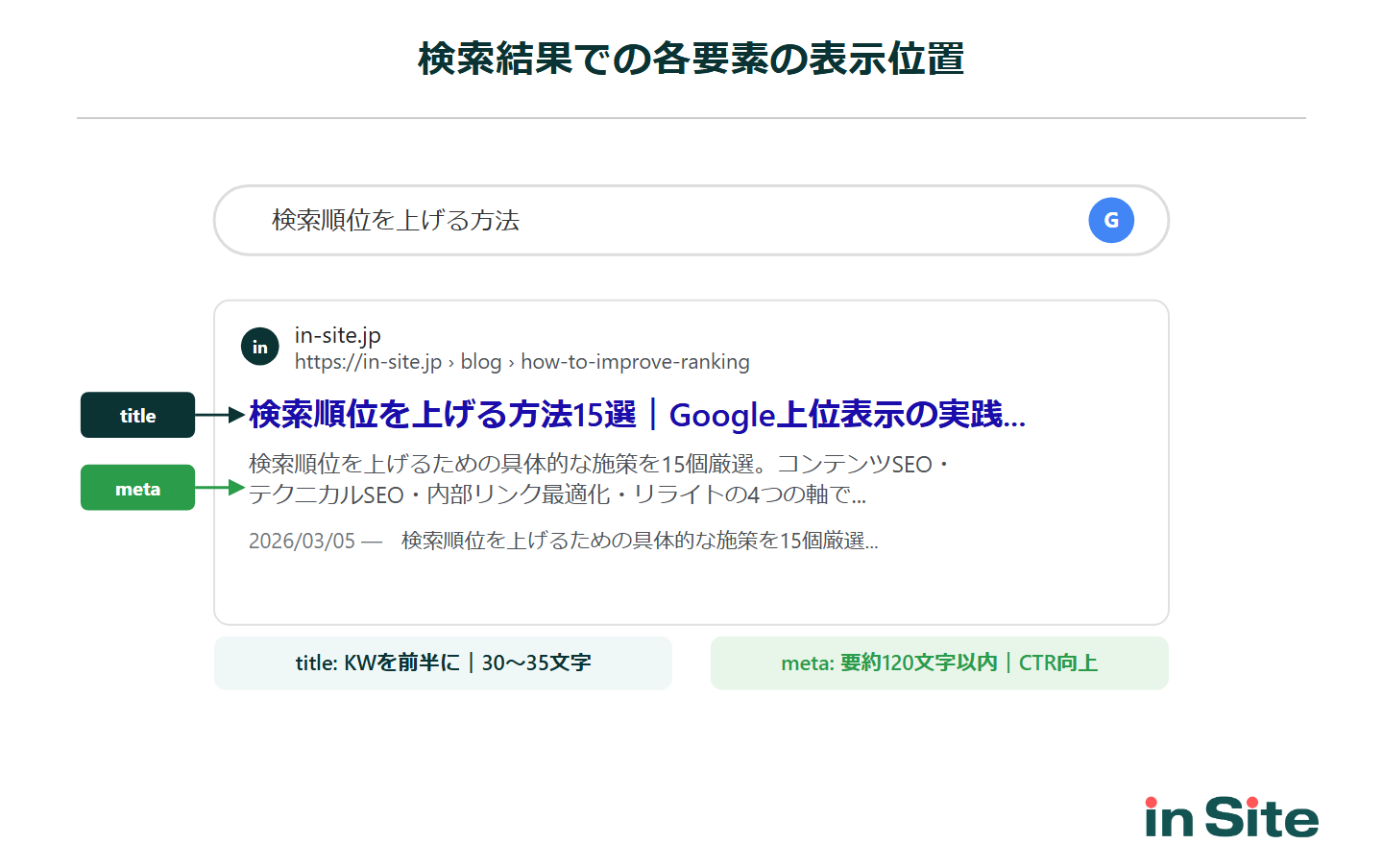Screen dimensions: 1383x868
Task: Click the circular "in" site favicon
Action: point(259,347)
